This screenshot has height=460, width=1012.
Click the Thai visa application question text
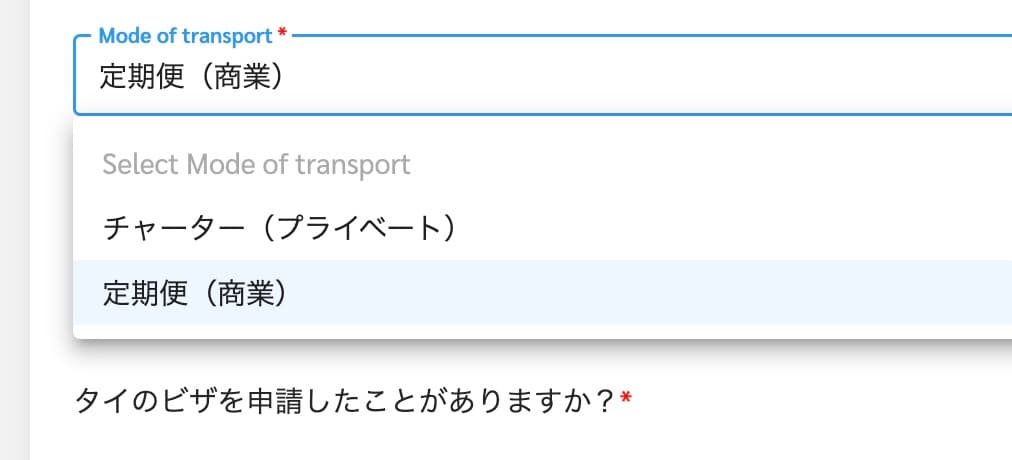(x=343, y=402)
